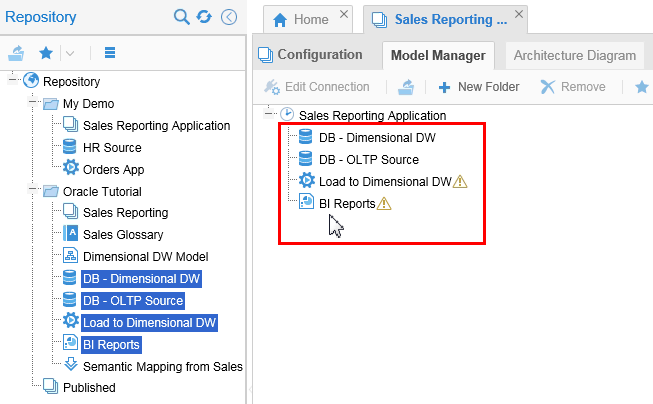The width and height of the screenshot is (653, 404).
Task: Open the favorites star dropdown arrow
Action: click(x=69, y=52)
